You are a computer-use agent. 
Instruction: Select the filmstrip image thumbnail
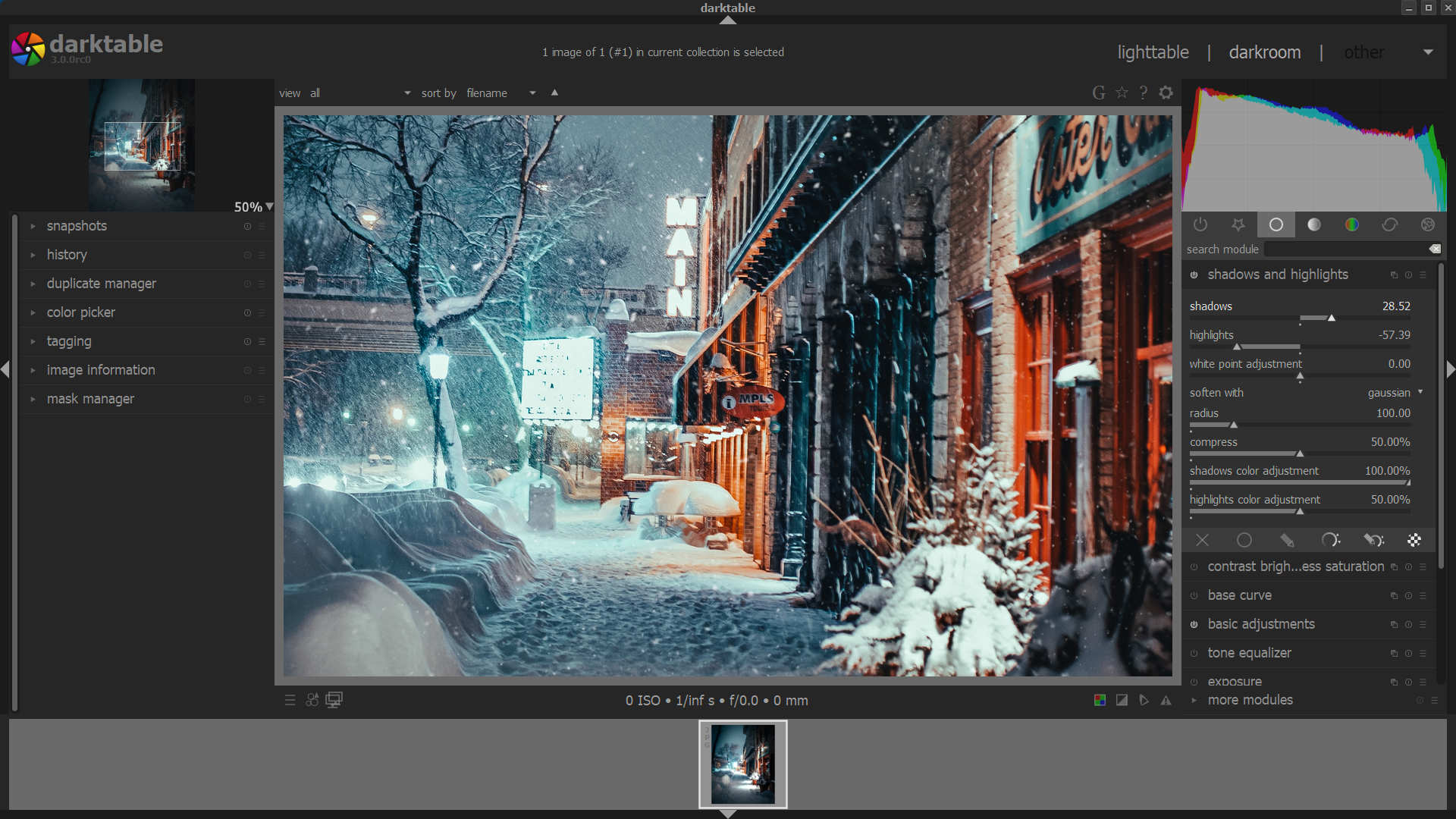(x=742, y=764)
